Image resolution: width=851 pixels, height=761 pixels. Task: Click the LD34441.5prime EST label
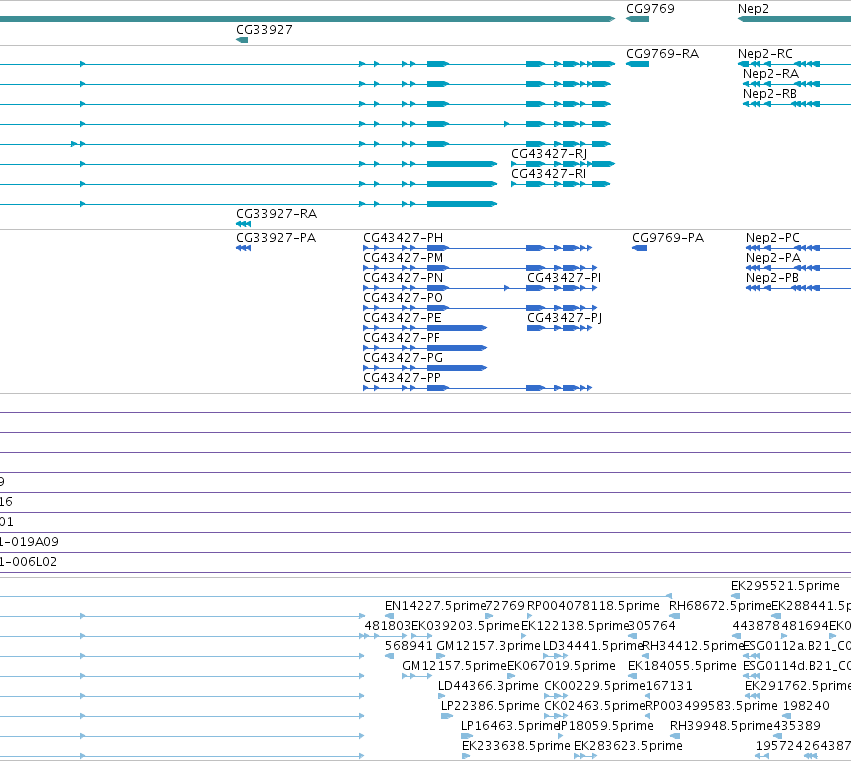tap(593, 646)
